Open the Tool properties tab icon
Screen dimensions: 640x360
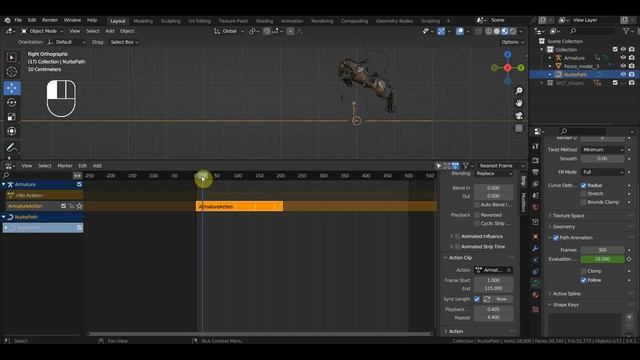pyautogui.click(x=536, y=146)
